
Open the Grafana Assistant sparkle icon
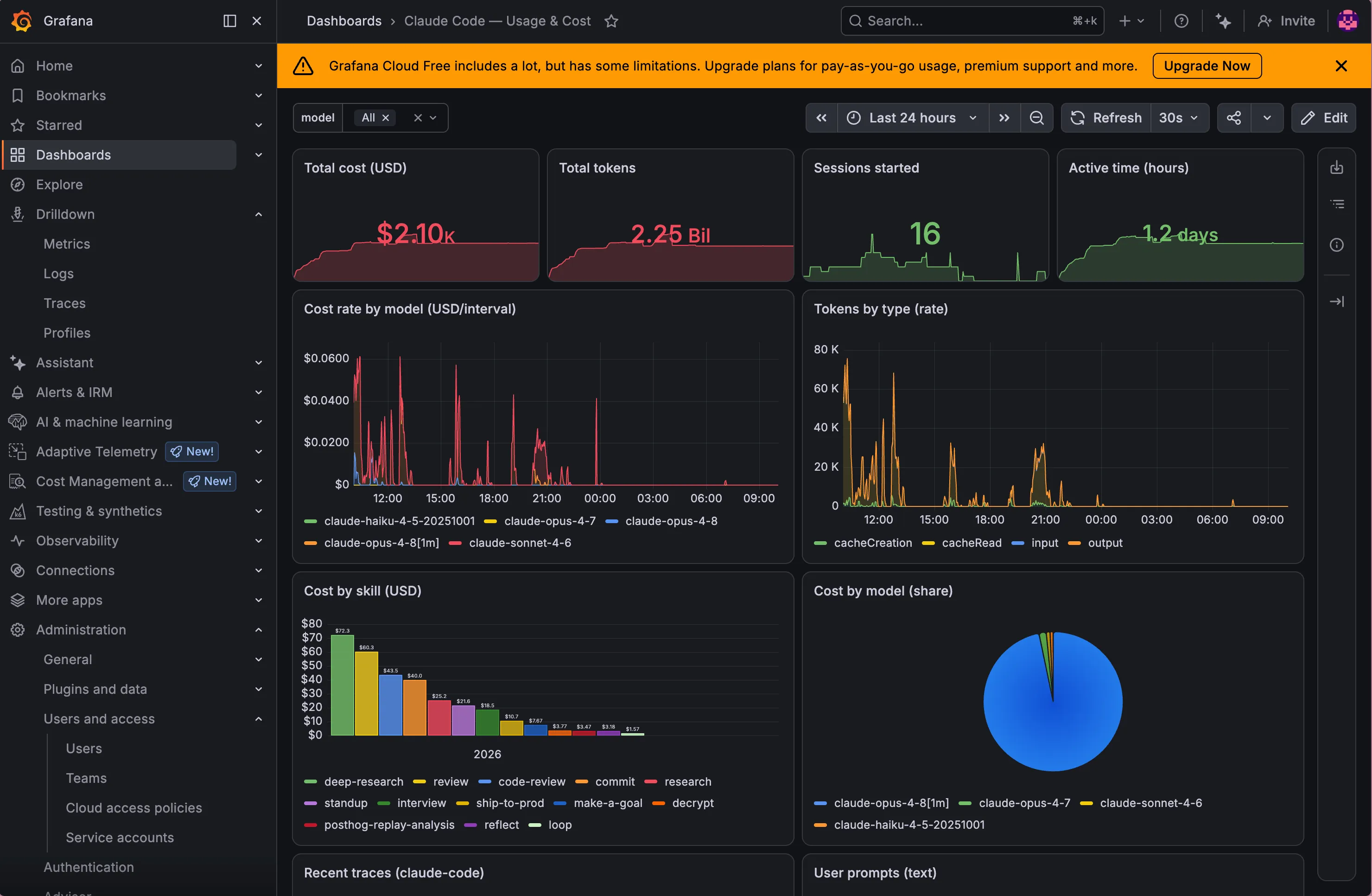pos(1223,21)
